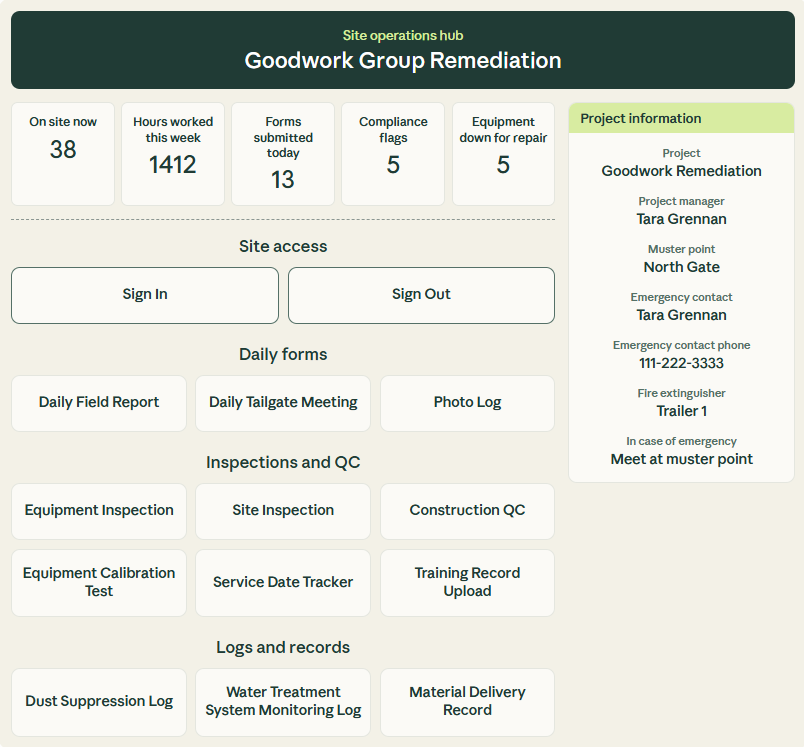Select the On site now stat card
This screenshot has width=804, height=747.
63,154
